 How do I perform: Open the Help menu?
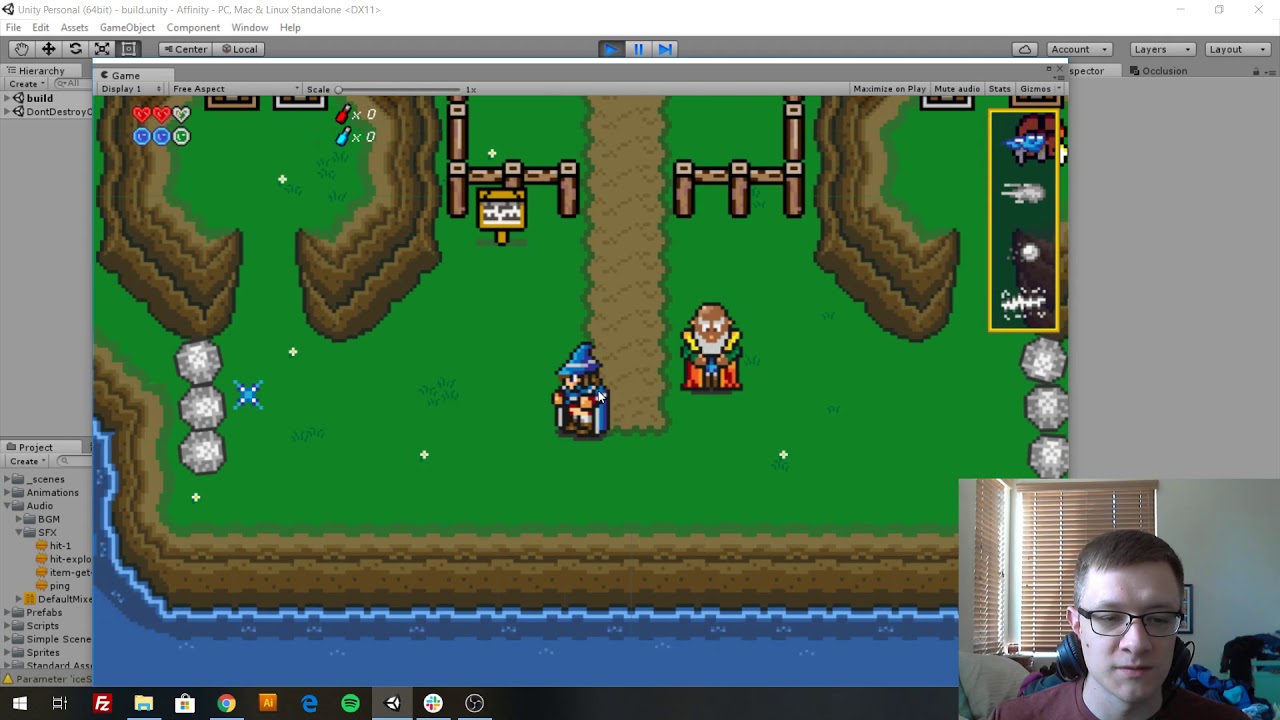[290, 27]
